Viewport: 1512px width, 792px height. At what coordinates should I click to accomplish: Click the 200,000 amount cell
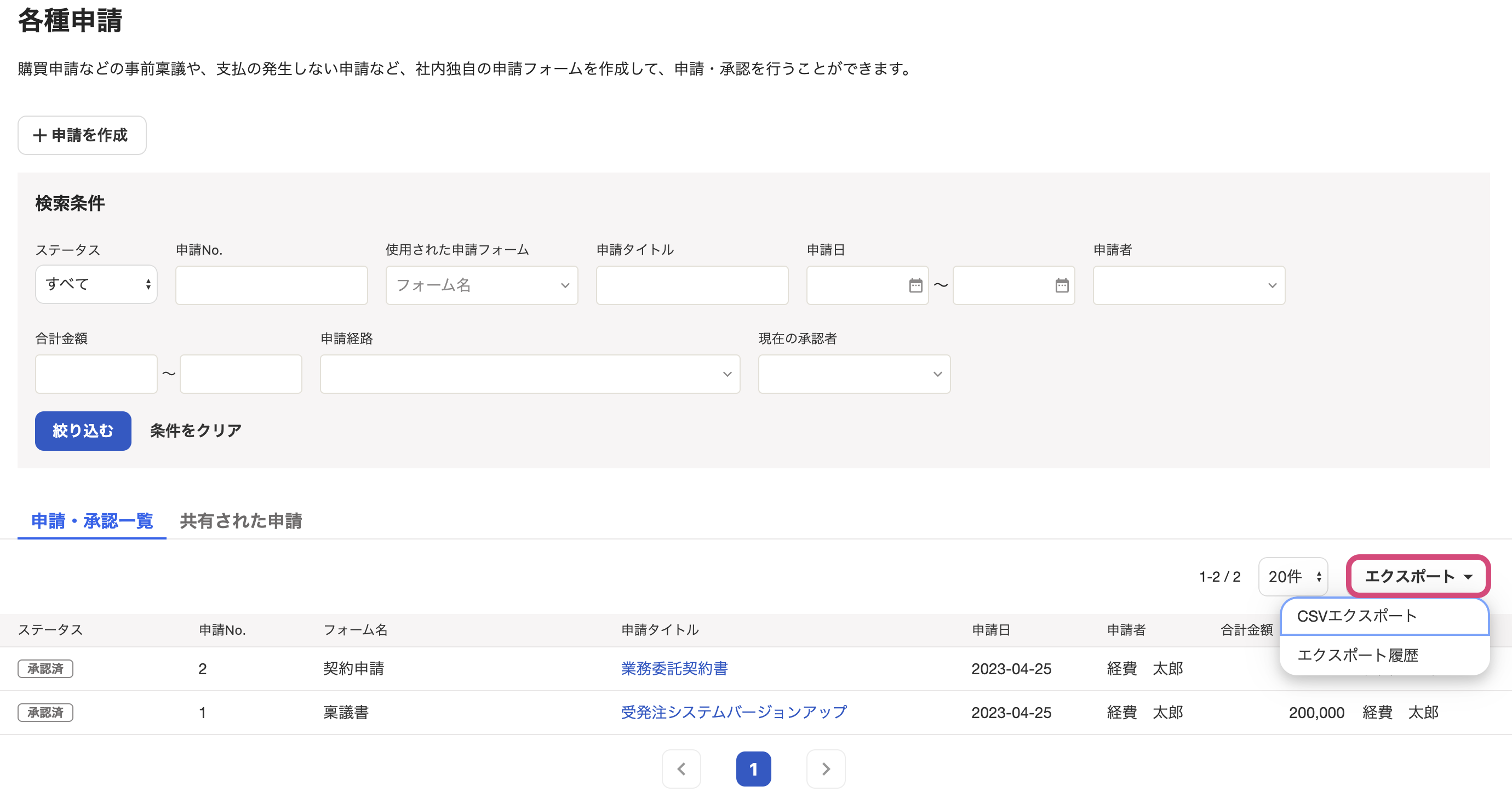click(1316, 713)
